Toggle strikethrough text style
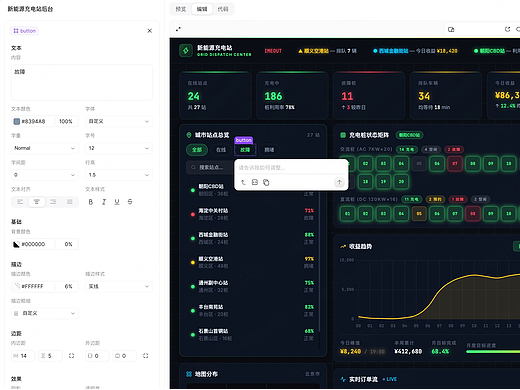Viewport: 520px width, 390px height. (130, 202)
